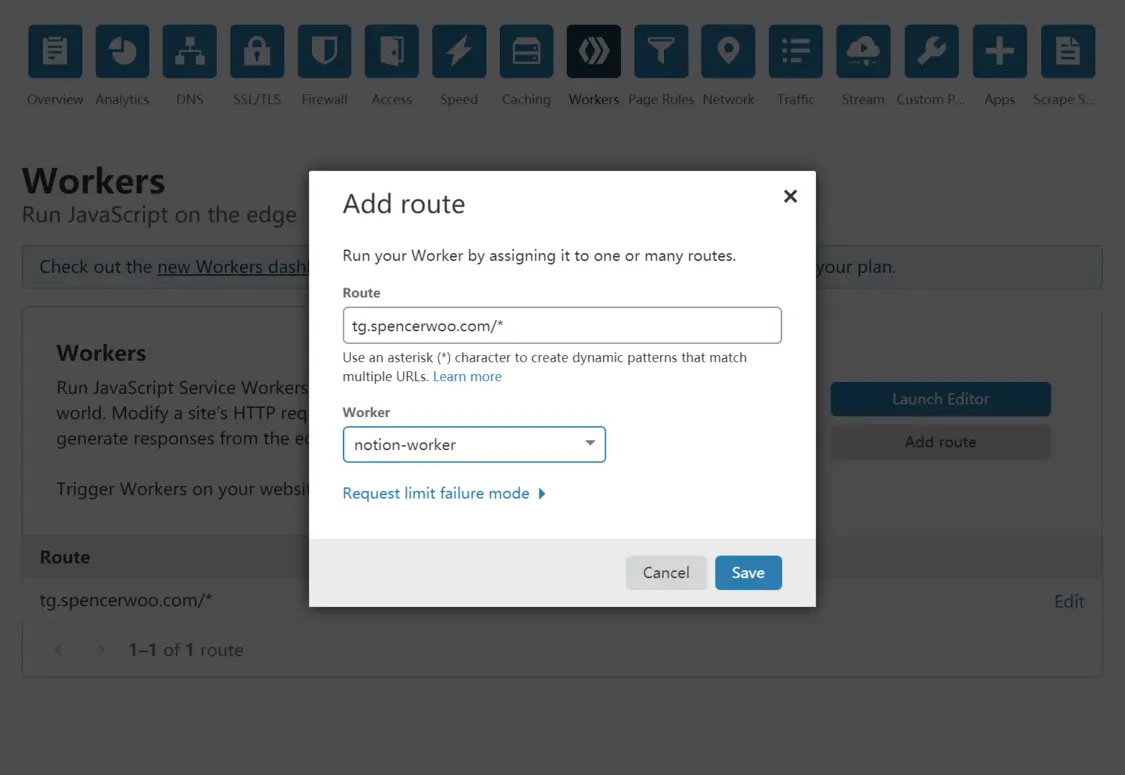Open the Apps plus icon
Viewport: 1125px width, 775px height.
coord(999,52)
